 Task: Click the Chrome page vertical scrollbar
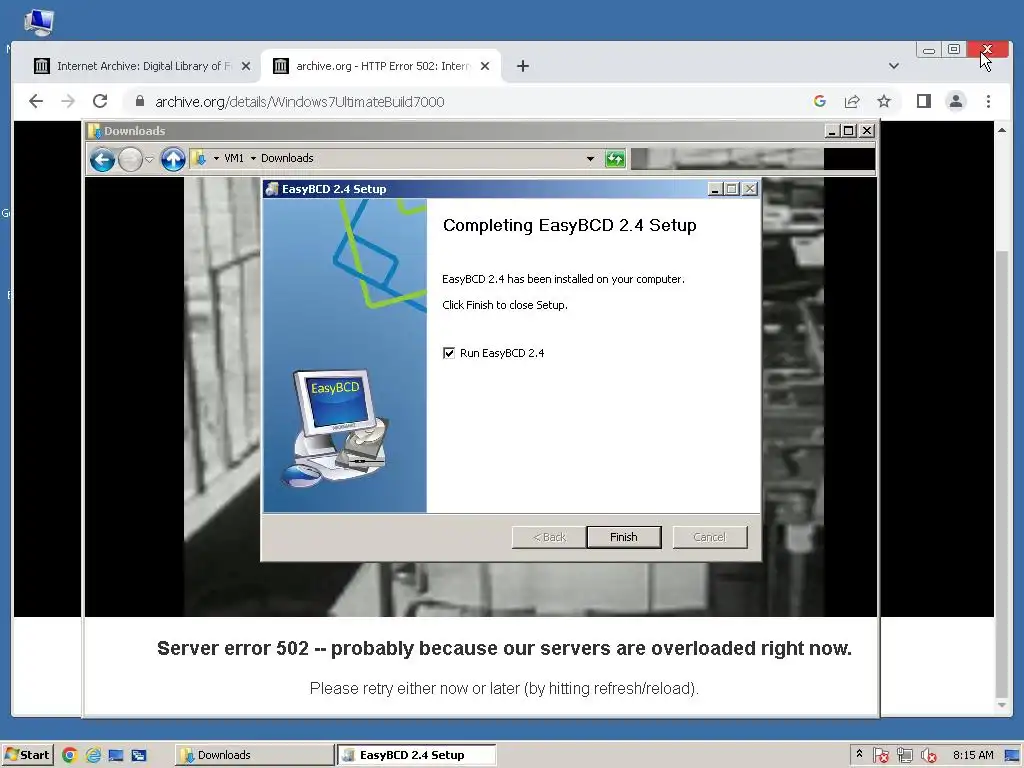tap(1002, 474)
